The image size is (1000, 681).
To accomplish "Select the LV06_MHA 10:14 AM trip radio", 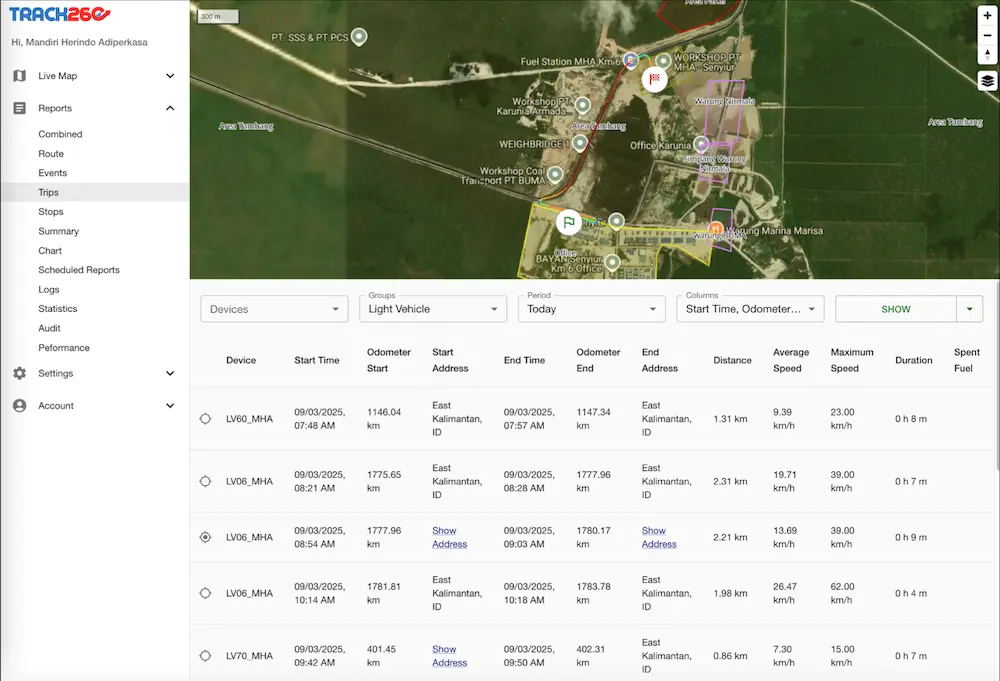I will (205, 593).
